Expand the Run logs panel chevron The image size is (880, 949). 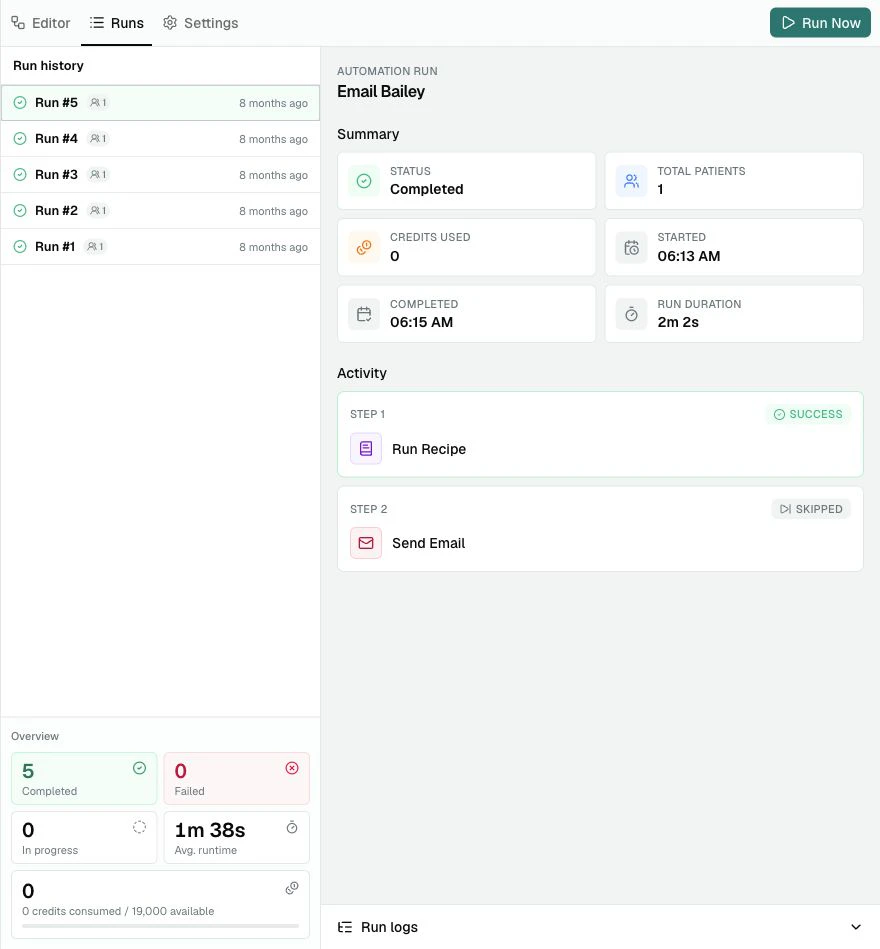pyautogui.click(x=856, y=927)
